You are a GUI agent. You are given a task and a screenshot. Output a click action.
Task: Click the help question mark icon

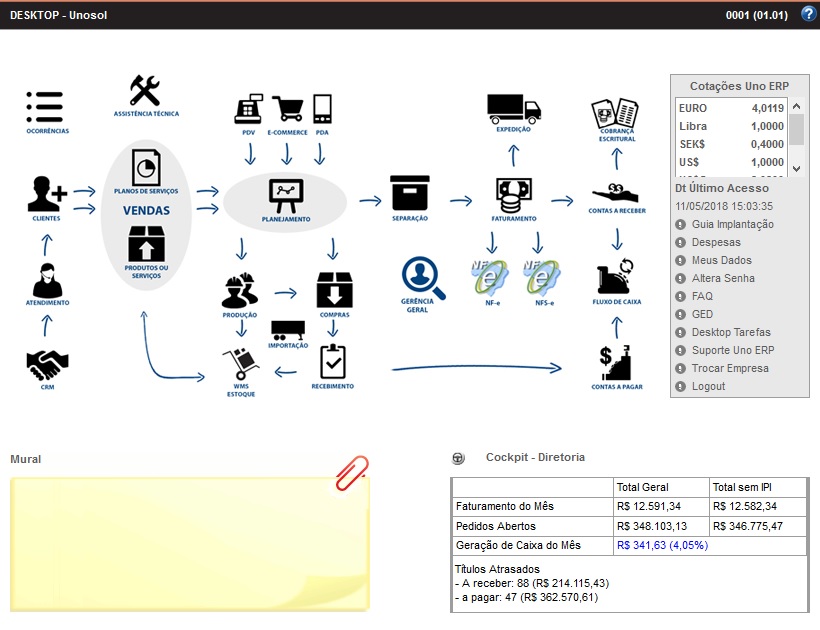click(808, 14)
